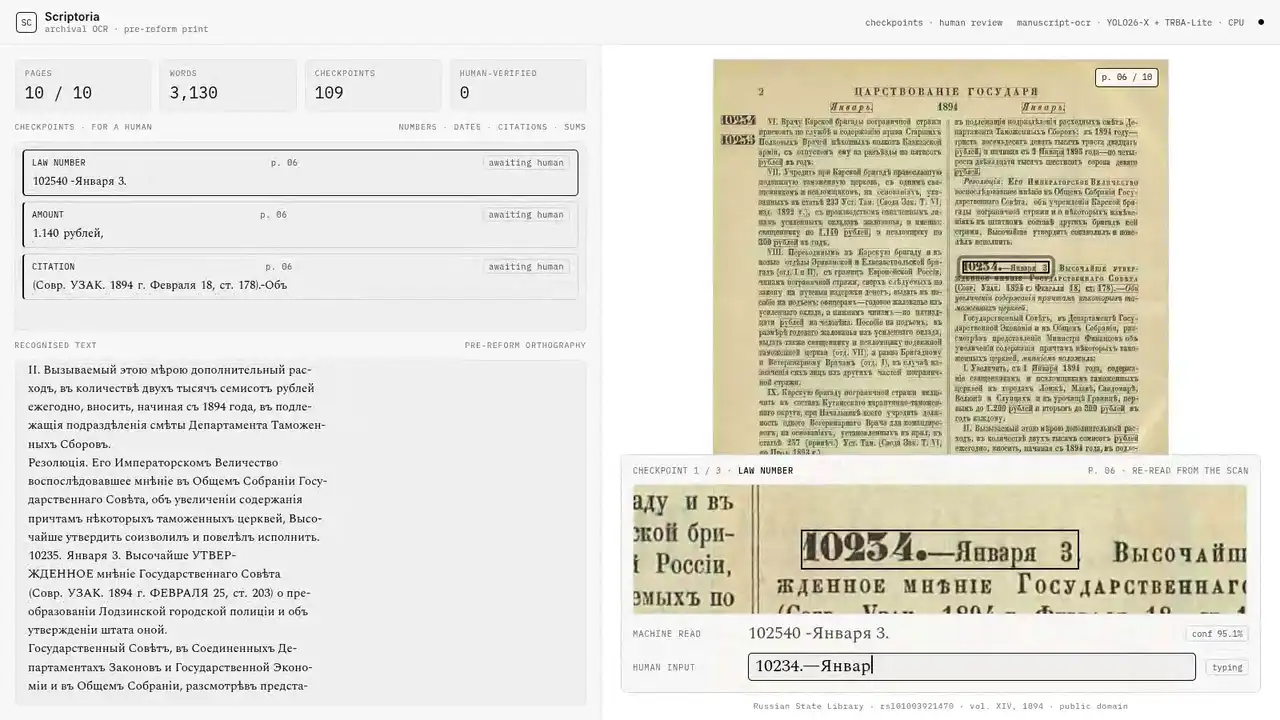Image resolution: width=1280 pixels, height=720 pixels.
Task: Open the LAW NUMBER checkpoint card
Action: pos(300,172)
